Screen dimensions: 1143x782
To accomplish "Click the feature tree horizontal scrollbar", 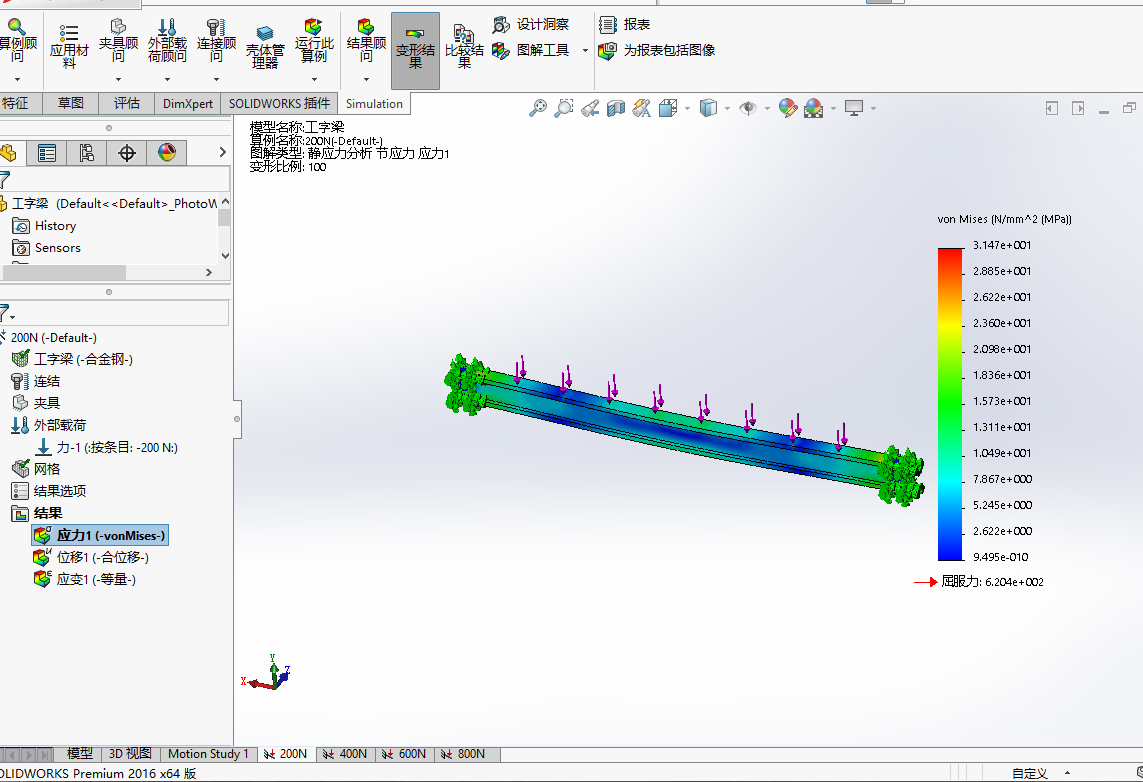I will [x=63, y=272].
